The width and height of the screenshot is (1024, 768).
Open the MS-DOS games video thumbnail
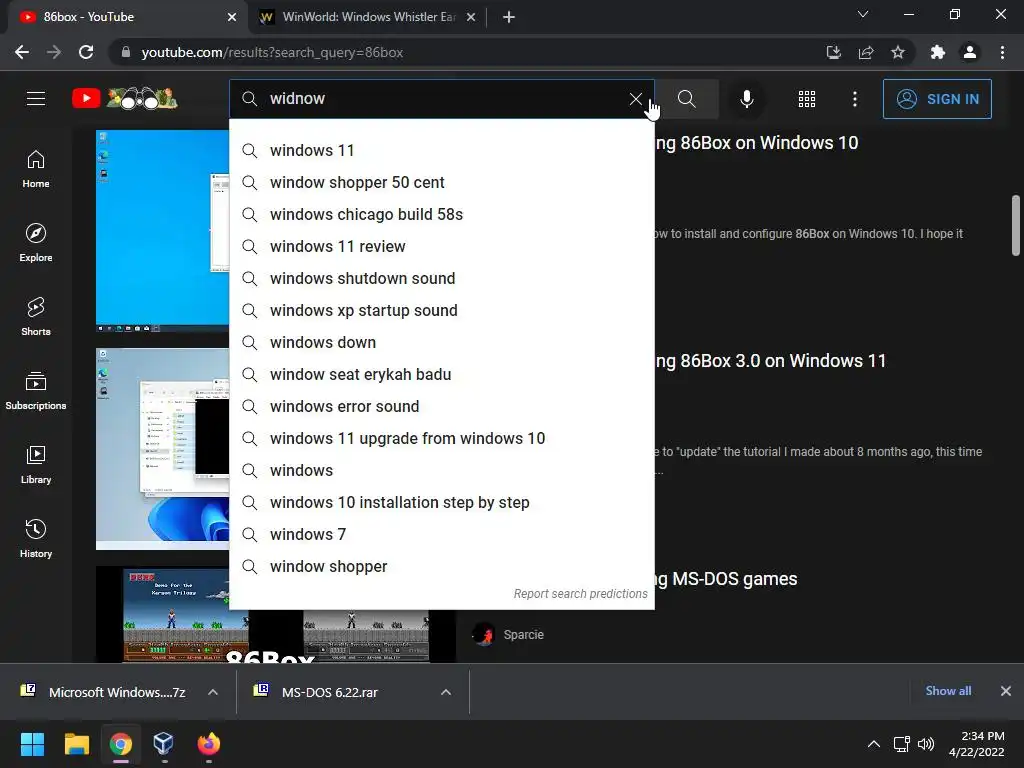click(x=162, y=614)
